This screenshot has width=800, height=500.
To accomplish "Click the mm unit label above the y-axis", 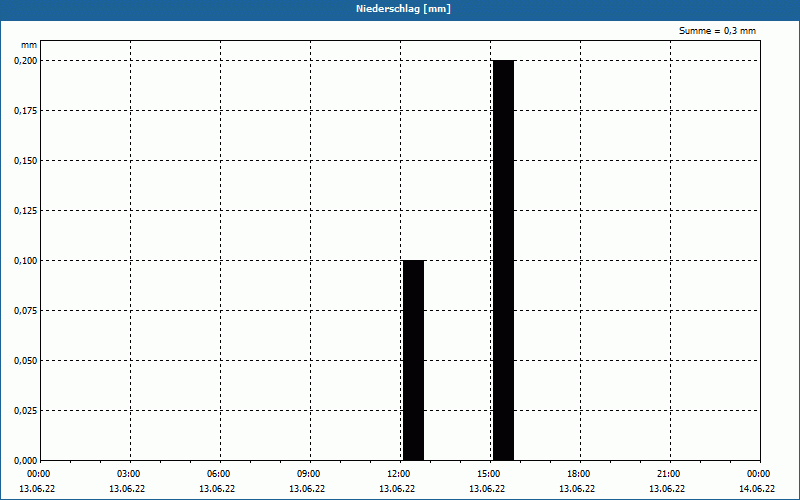I will point(29,45).
